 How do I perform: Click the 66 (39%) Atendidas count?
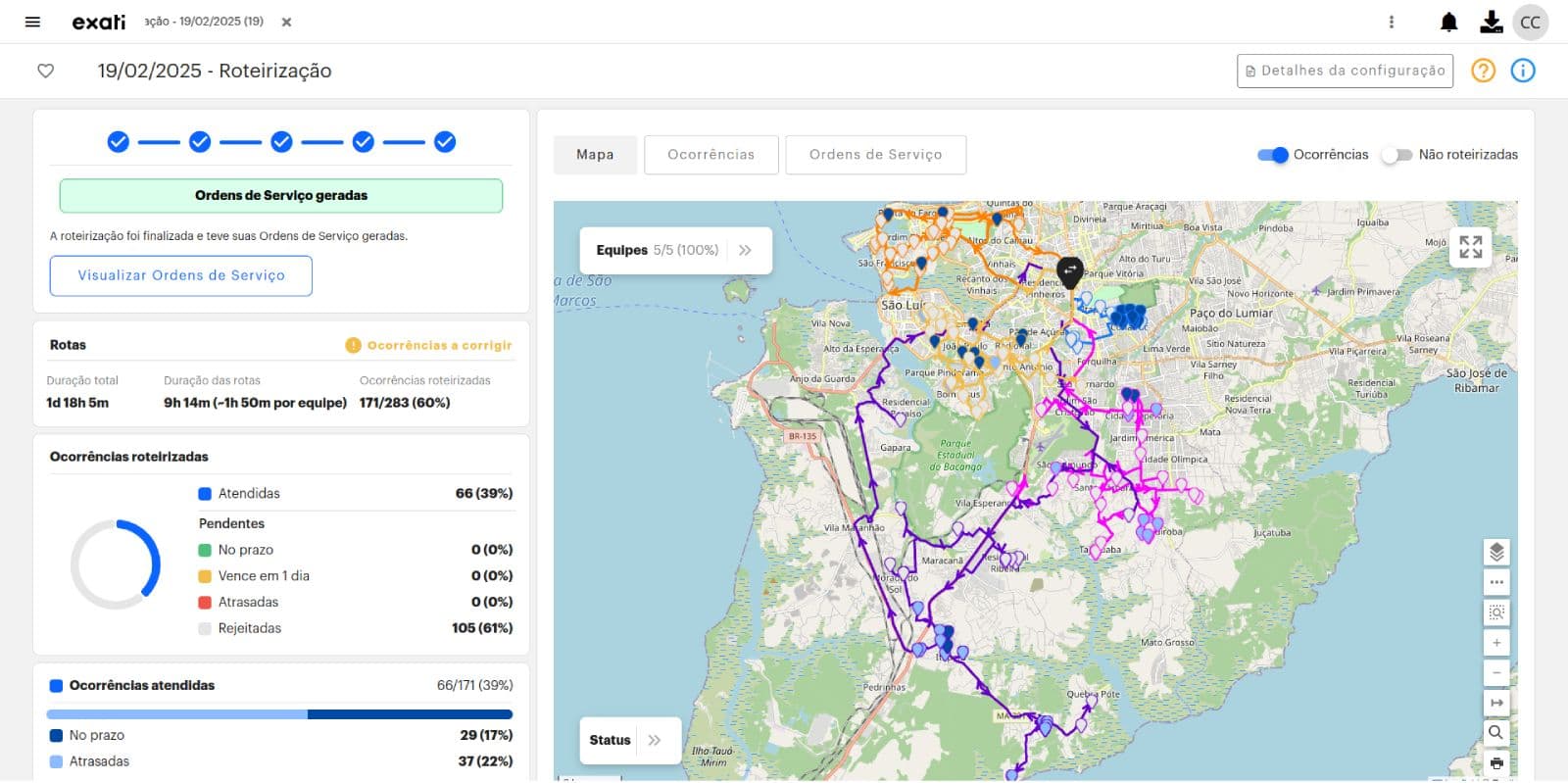pyautogui.click(x=484, y=494)
